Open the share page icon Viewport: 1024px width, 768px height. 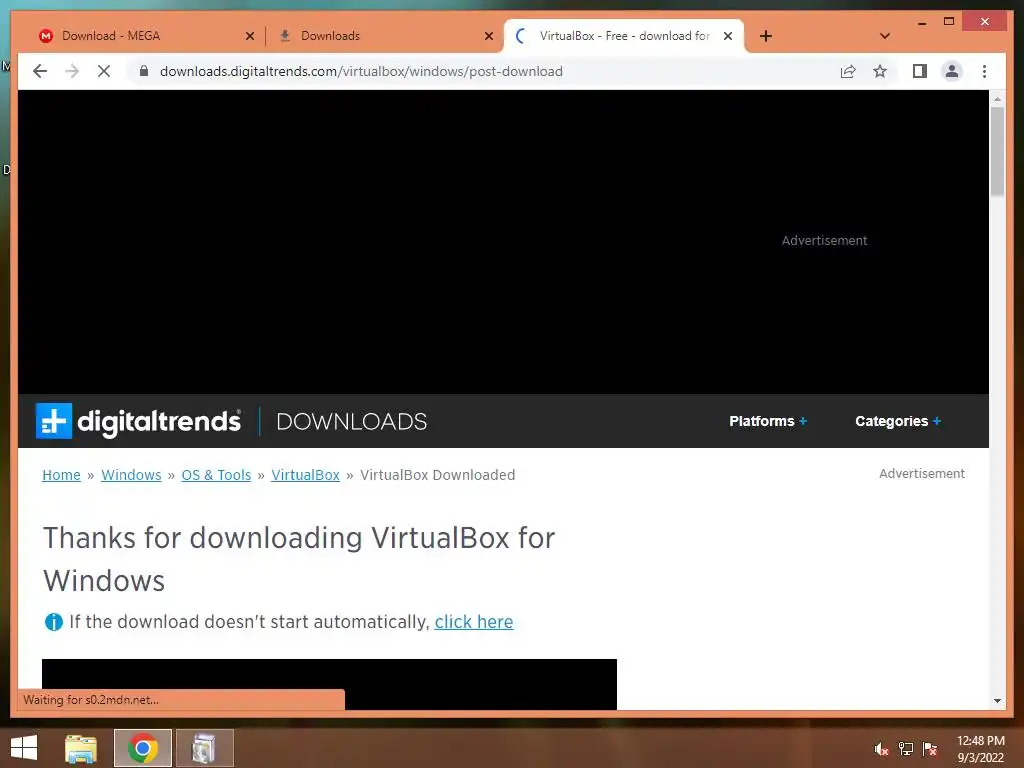tap(848, 71)
